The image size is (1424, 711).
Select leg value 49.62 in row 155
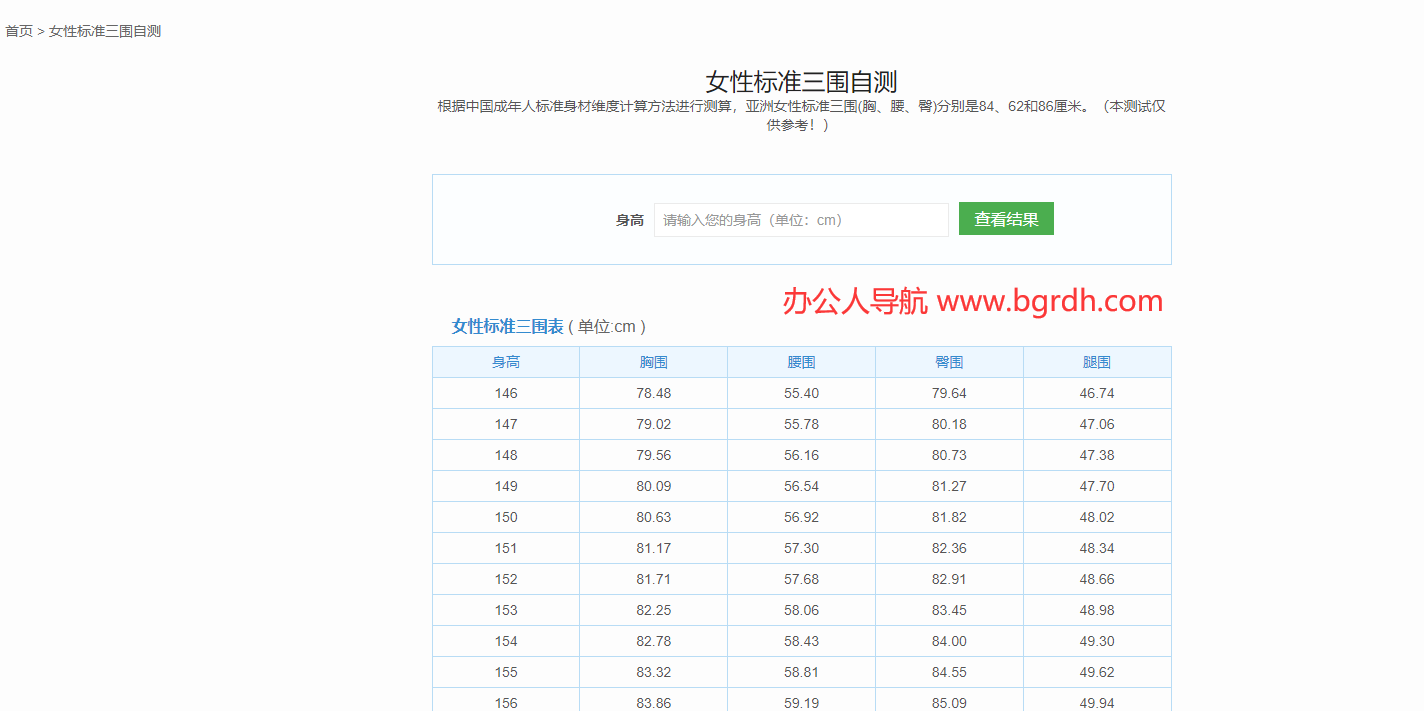coord(1096,672)
